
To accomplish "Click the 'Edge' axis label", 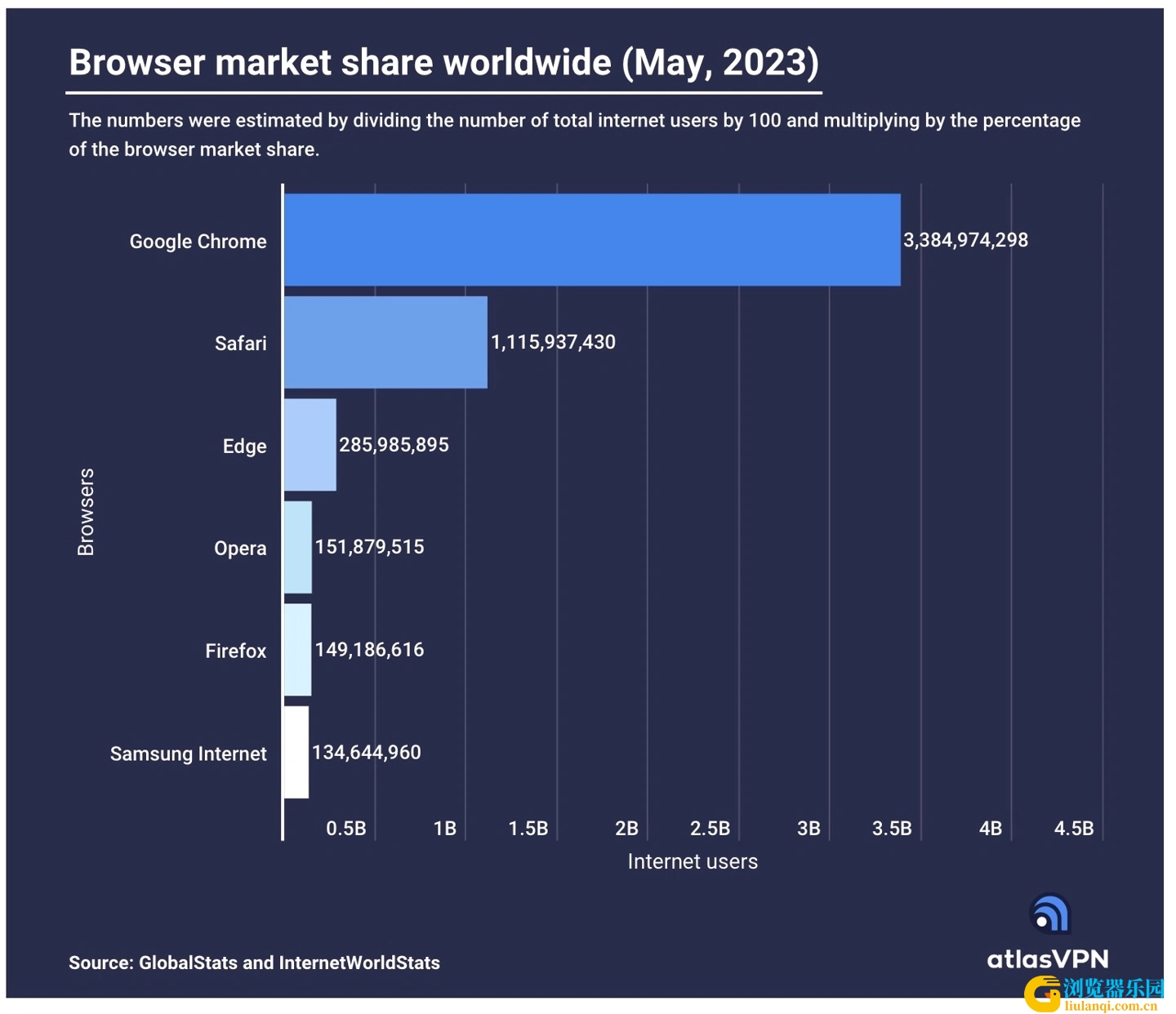I will point(245,447).
